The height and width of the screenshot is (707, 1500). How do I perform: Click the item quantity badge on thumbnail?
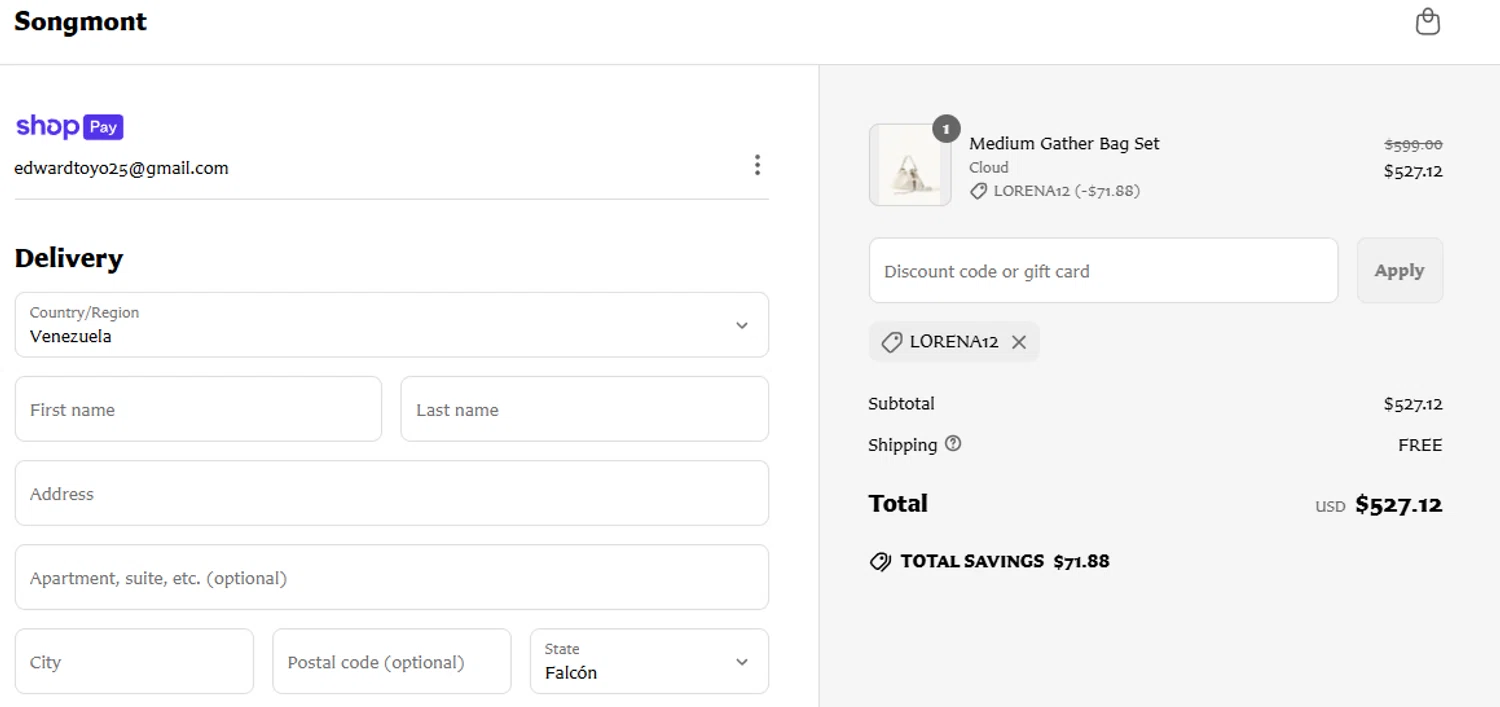[x=946, y=129]
